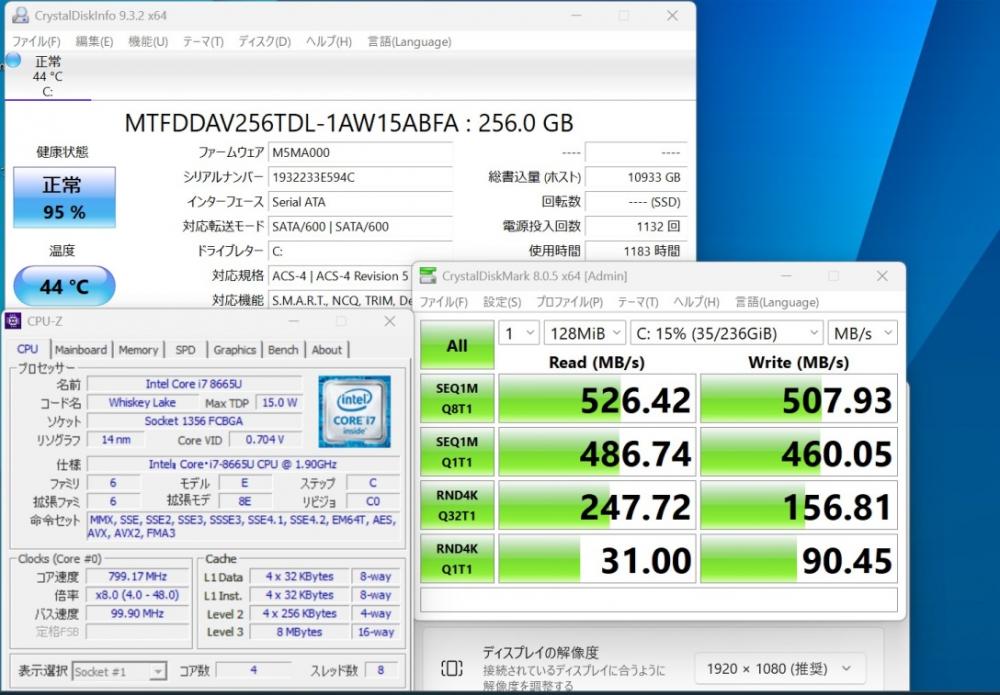The image size is (1000, 695).
Task: Open ファイル(F) menu in CrystalDiskMark
Action: point(443,302)
